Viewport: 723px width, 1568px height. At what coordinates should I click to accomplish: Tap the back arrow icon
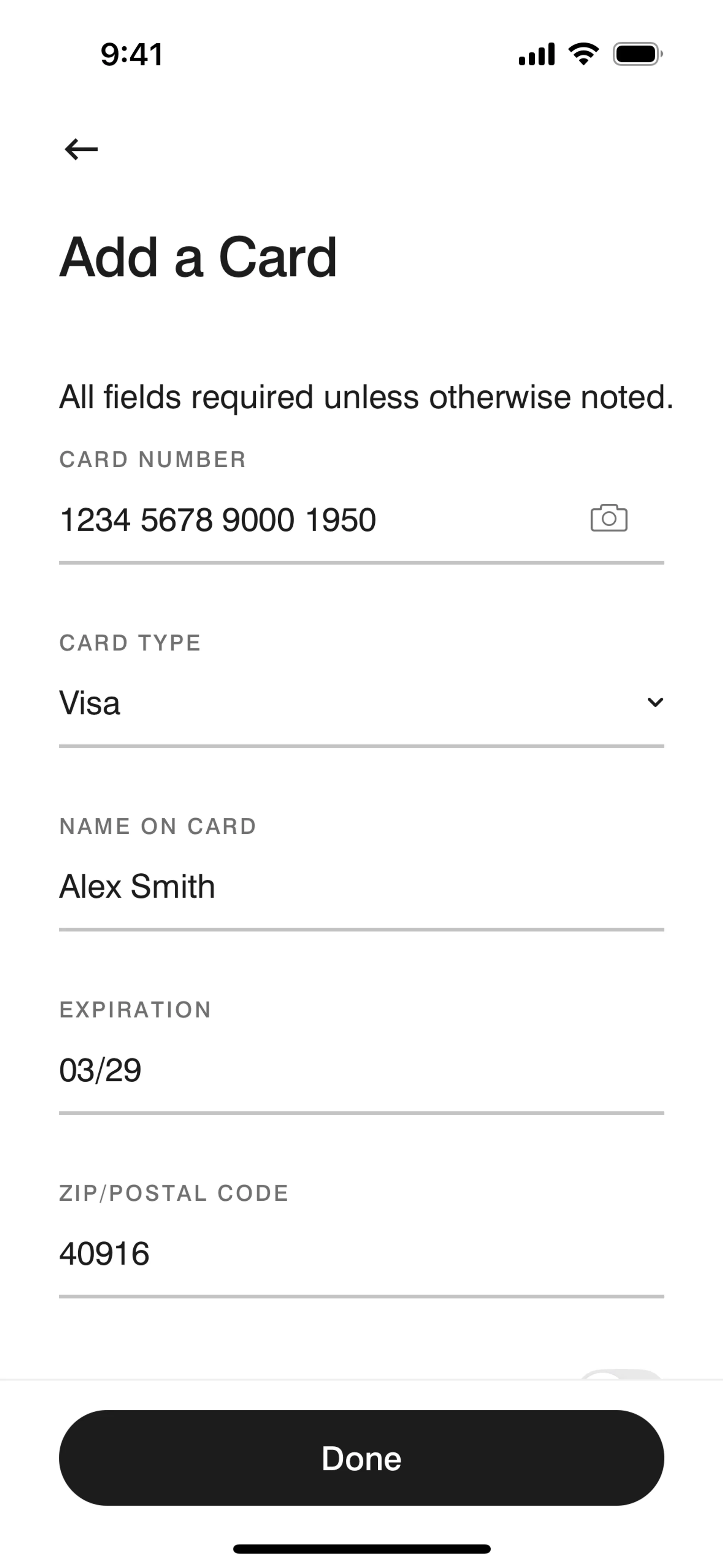[81, 148]
